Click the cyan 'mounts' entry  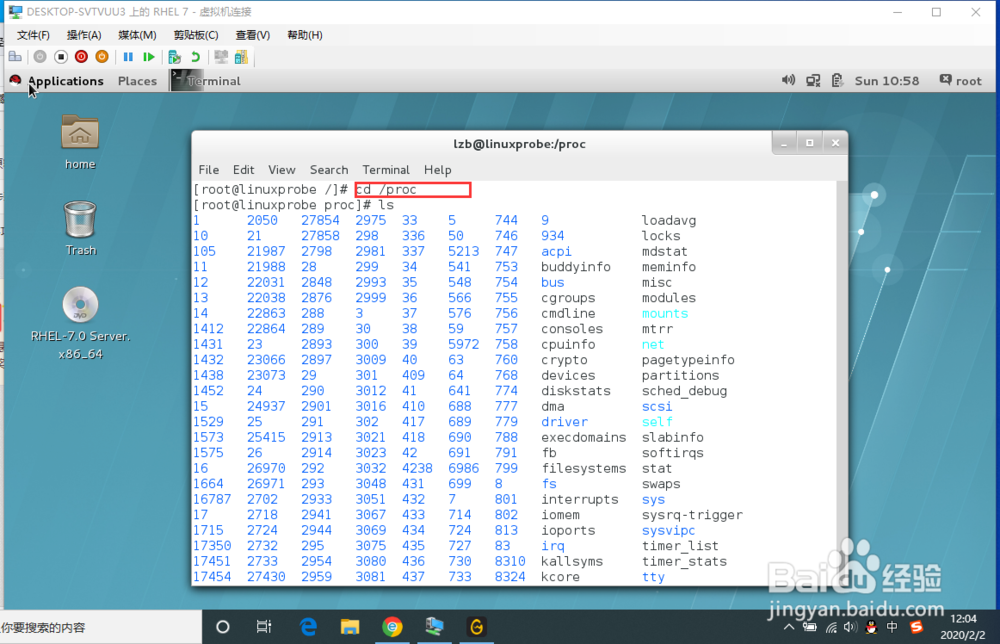(x=665, y=314)
